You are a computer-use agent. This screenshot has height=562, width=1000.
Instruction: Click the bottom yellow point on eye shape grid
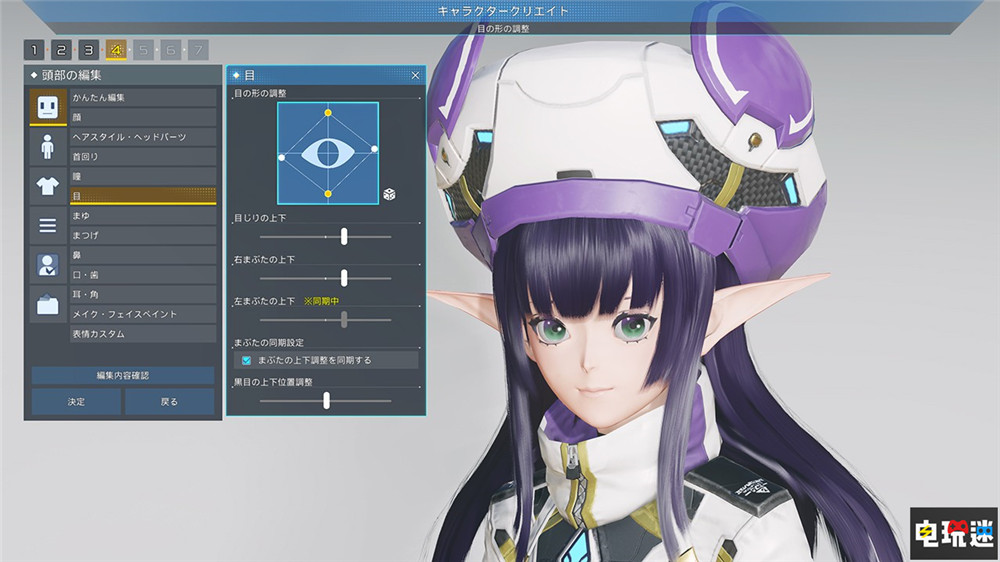(x=328, y=194)
